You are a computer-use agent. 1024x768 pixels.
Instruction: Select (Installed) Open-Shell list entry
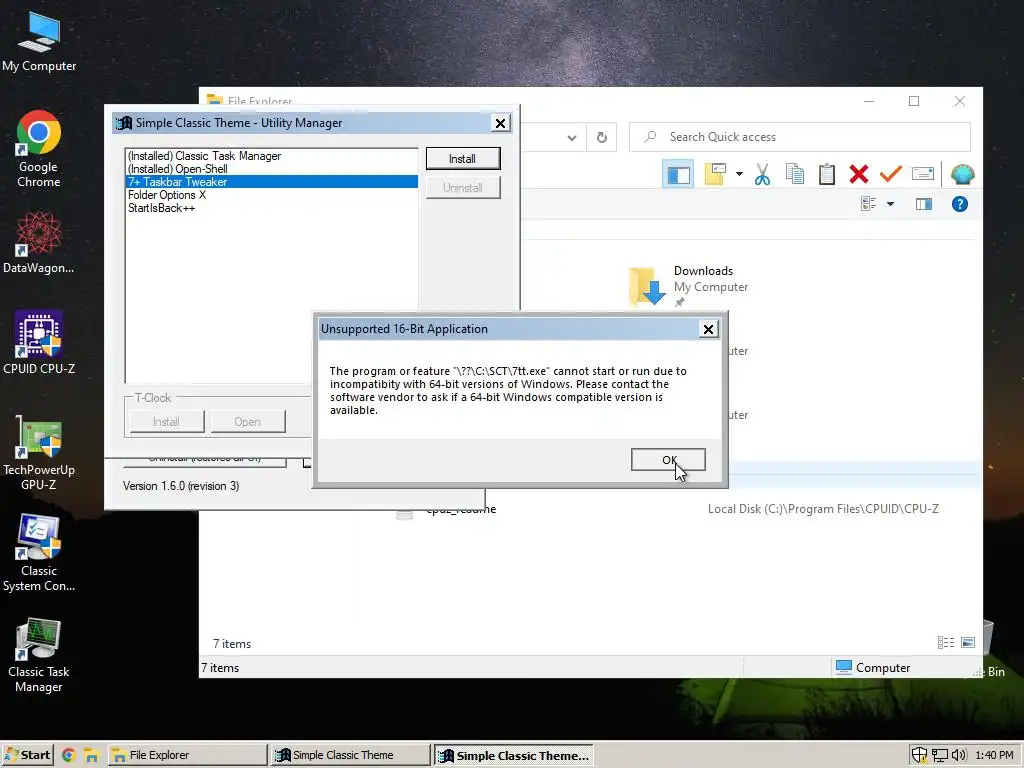point(271,169)
